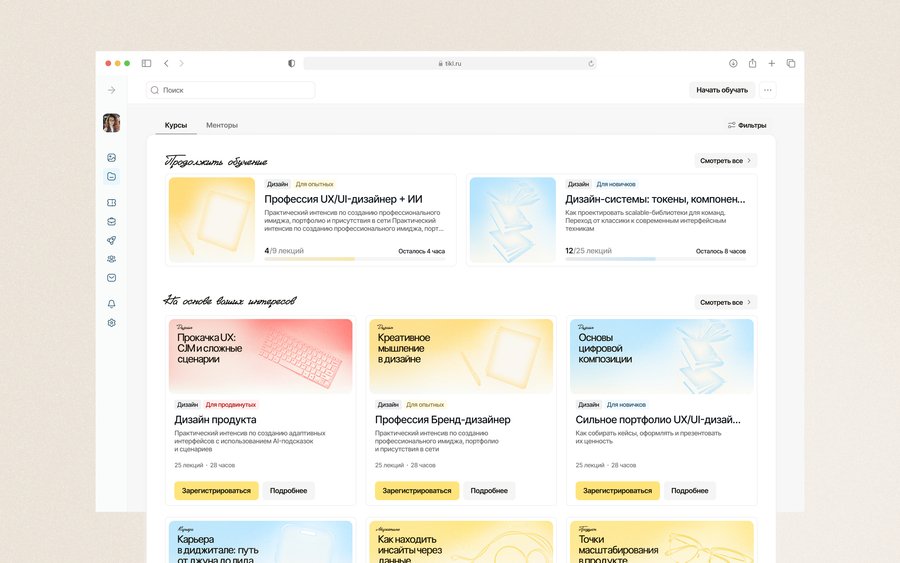Open a new tab with plus icon
This screenshot has width=900, height=563.
771,63
